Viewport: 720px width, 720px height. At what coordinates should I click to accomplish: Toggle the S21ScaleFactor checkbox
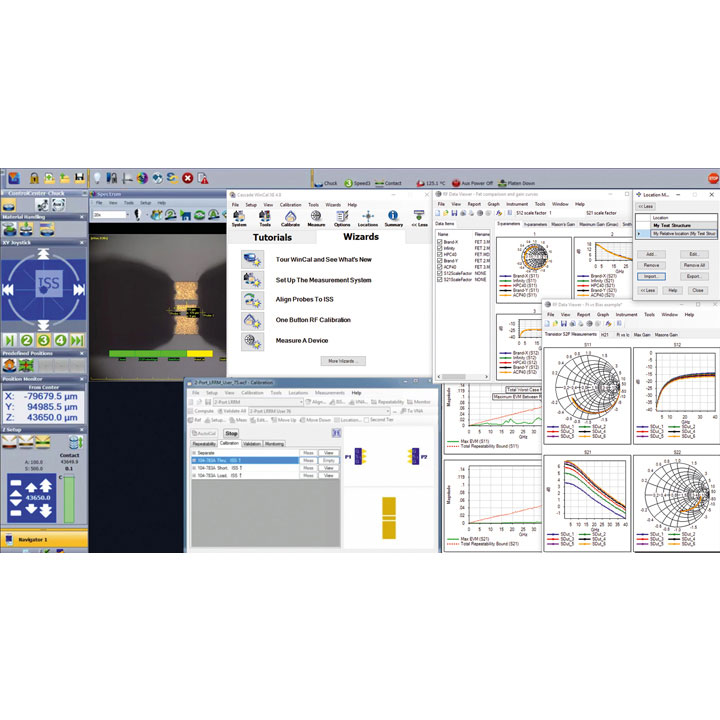(440, 279)
